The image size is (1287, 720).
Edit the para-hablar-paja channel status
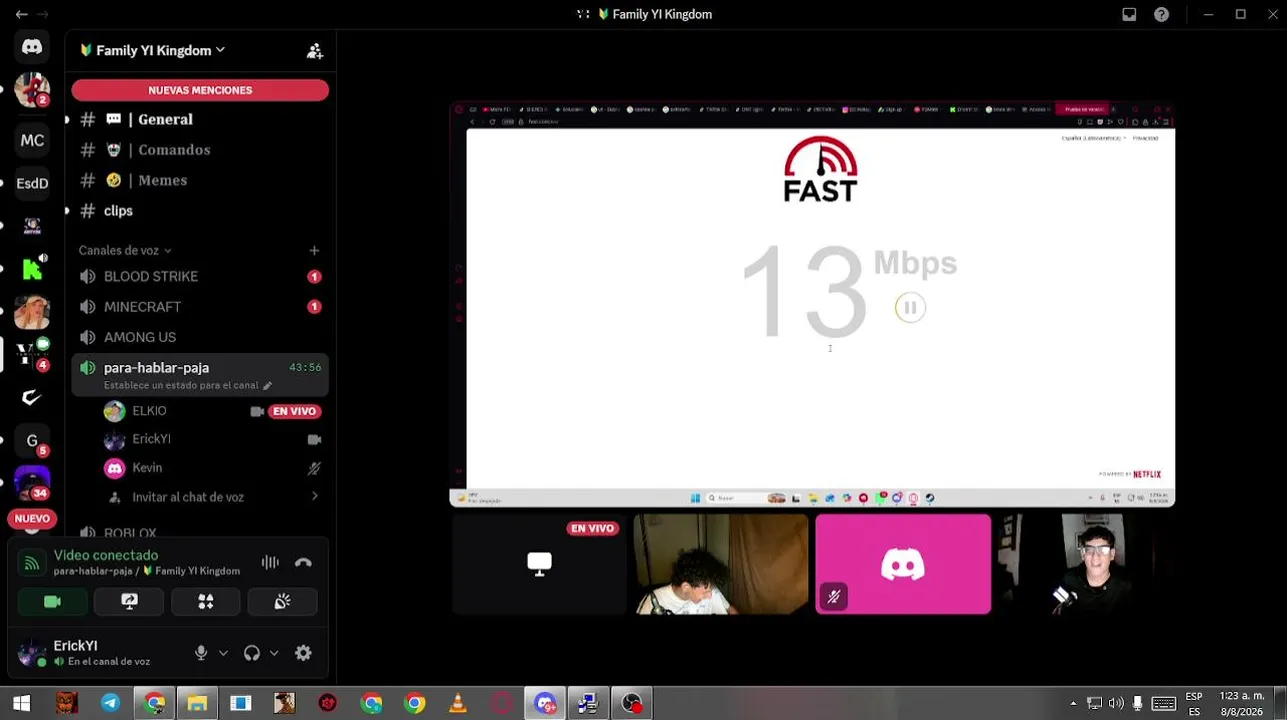[x=267, y=385]
